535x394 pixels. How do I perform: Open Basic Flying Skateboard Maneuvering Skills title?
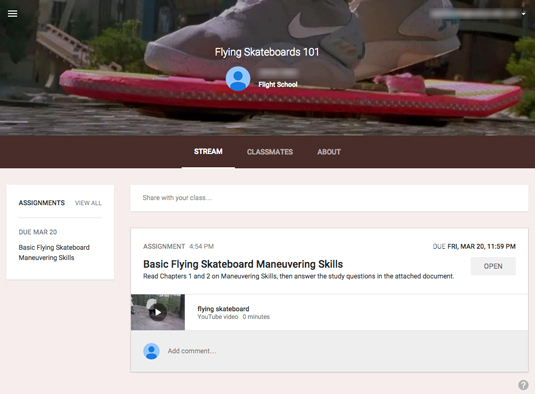[x=243, y=264]
